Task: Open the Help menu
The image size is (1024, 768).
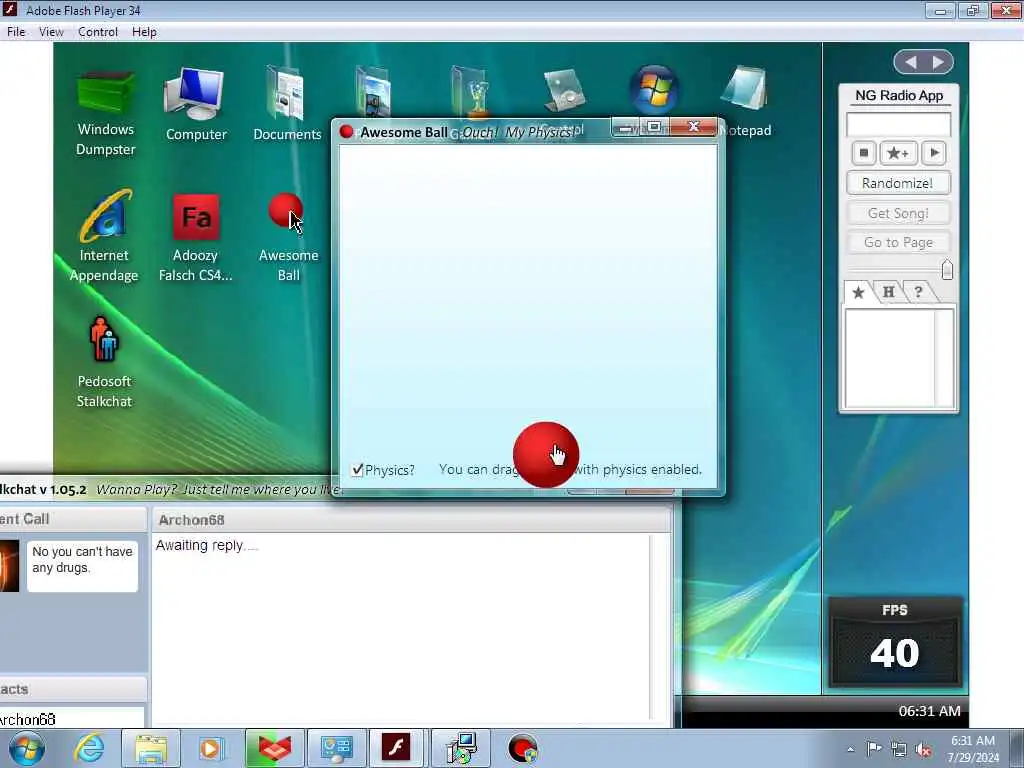Action: [144, 32]
